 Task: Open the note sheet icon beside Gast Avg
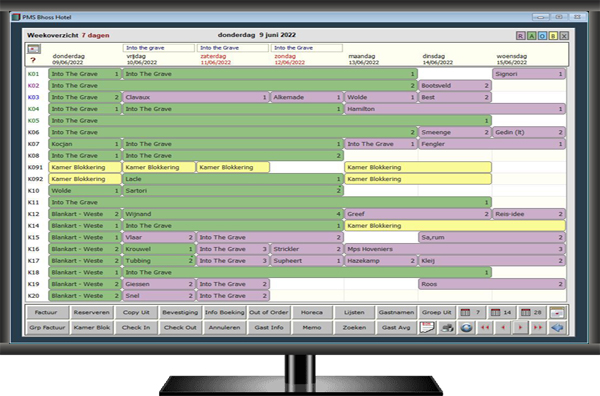tap(427, 328)
